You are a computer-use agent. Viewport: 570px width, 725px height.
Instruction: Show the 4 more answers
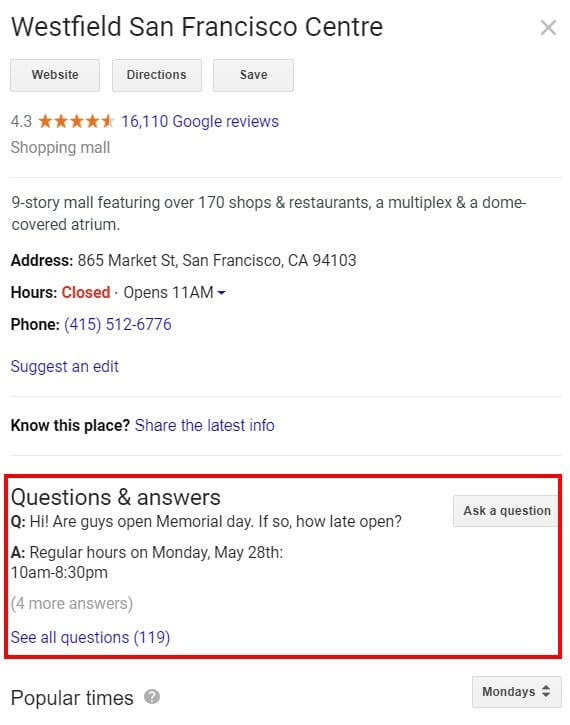[x=72, y=604]
